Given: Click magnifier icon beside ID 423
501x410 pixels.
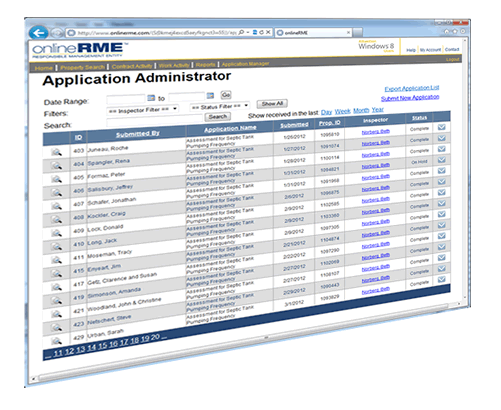Looking at the screenshot, I should (57, 327).
